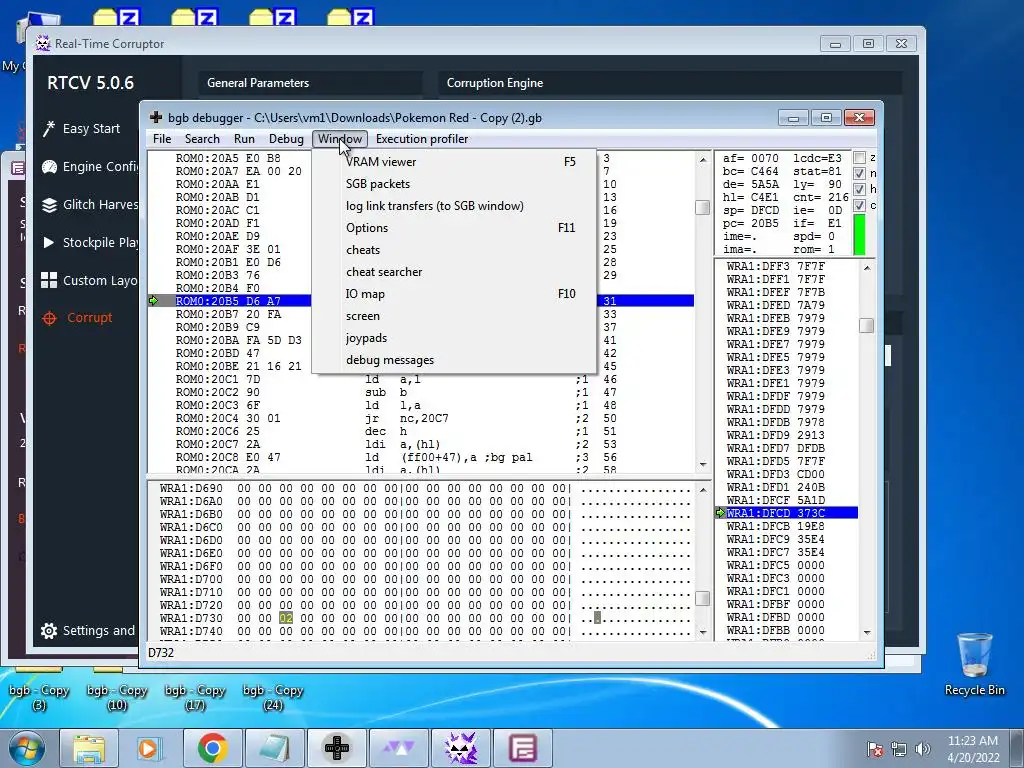
Task: Uncheck the n flag checkbox
Action: [x=859, y=173]
